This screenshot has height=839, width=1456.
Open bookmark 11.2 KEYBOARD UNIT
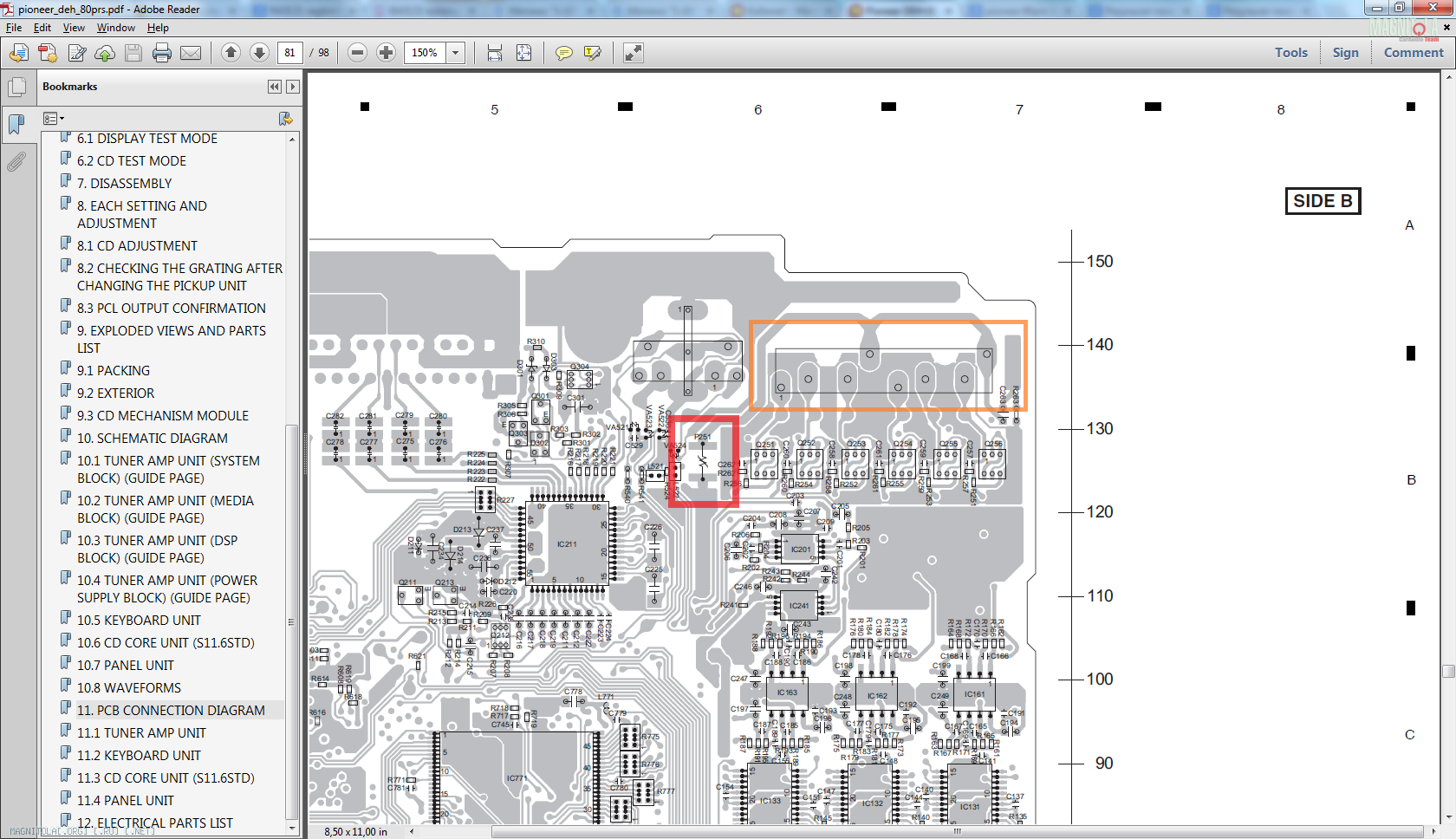click(x=139, y=756)
